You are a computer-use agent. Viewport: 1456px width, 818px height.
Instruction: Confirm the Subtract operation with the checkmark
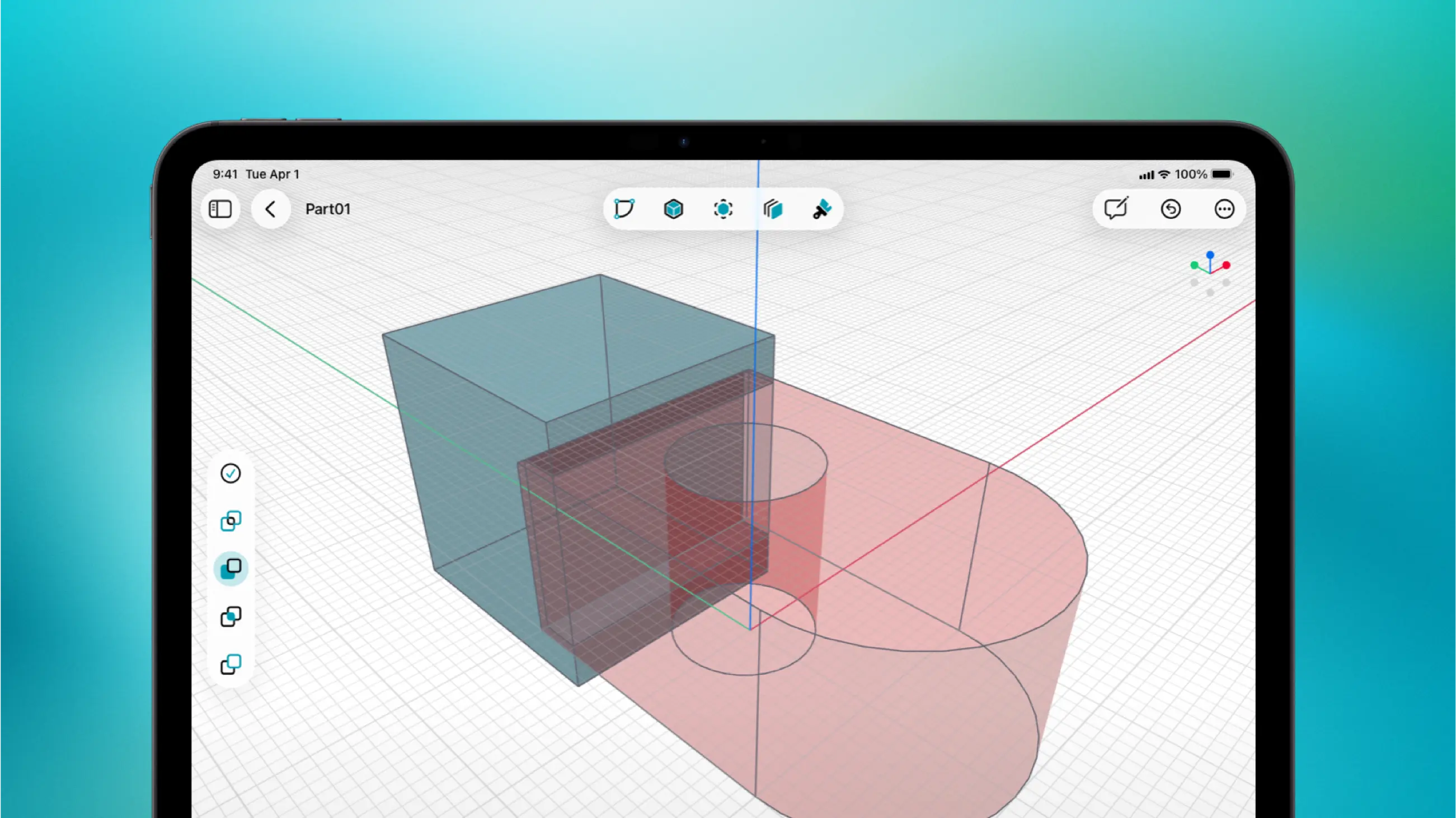tap(231, 473)
